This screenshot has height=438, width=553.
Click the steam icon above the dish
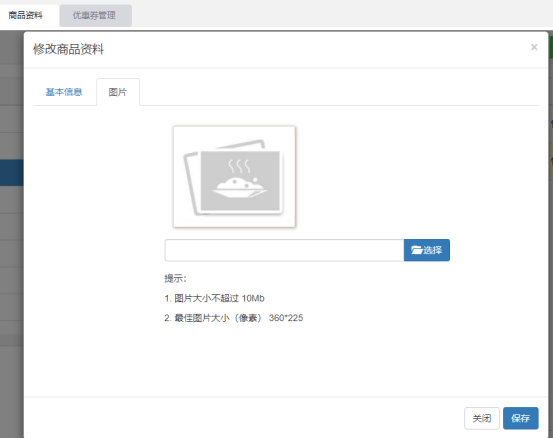pos(239,166)
